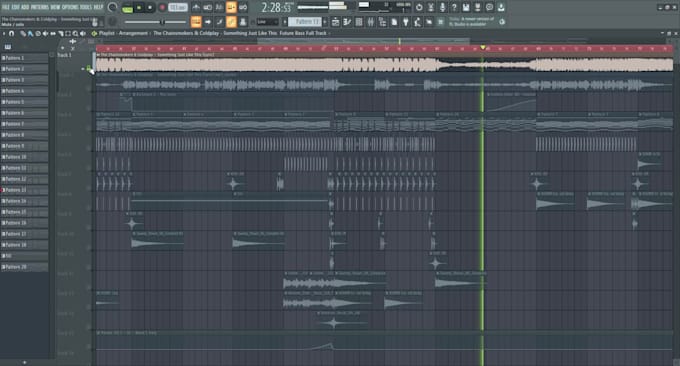Select the playlist playback speaker tool
The width and height of the screenshot is (680, 366).
tap(82, 33)
